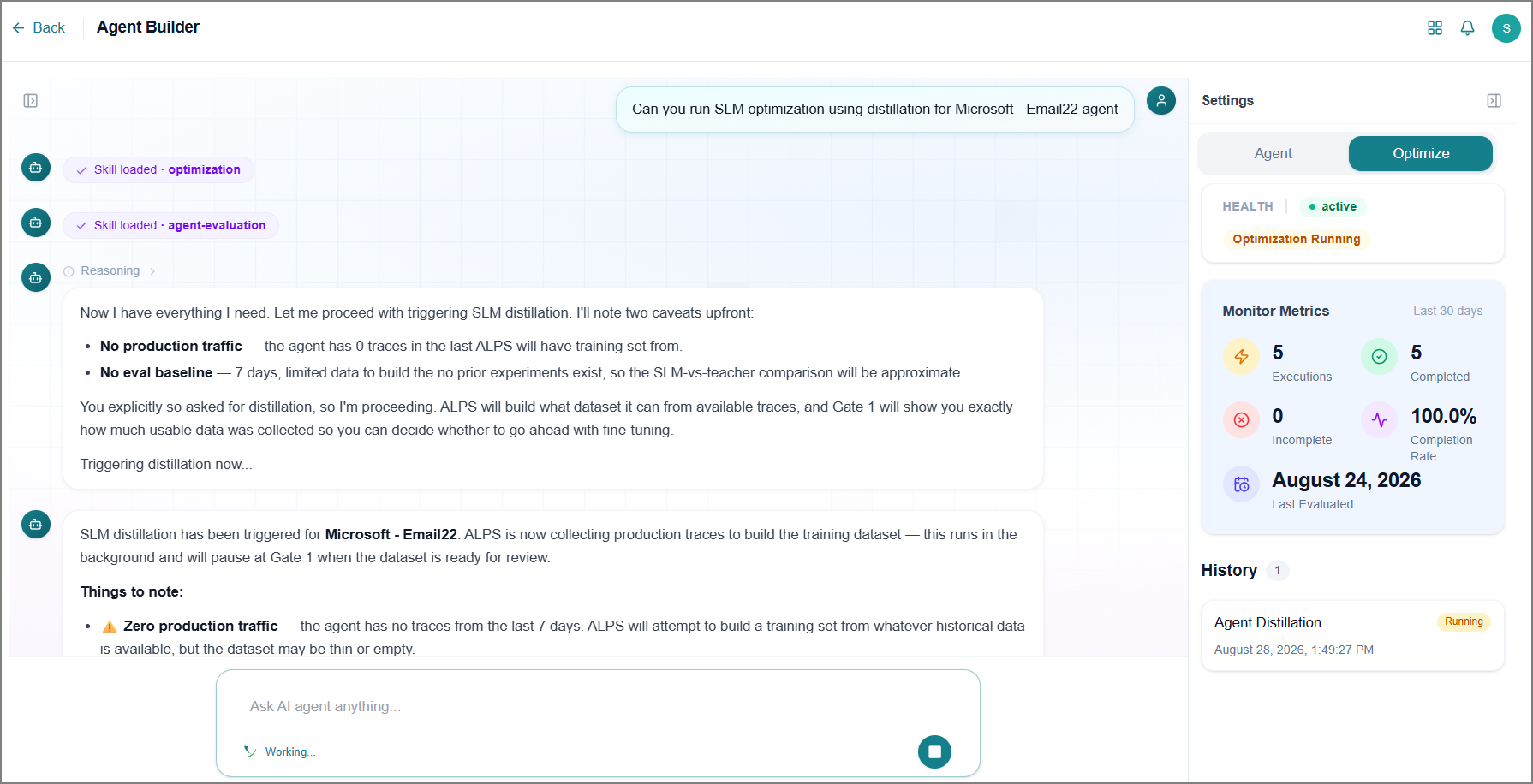Viewport: 1533px width, 784px height.
Task: Click the Working... status text
Action: pos(290,752)
